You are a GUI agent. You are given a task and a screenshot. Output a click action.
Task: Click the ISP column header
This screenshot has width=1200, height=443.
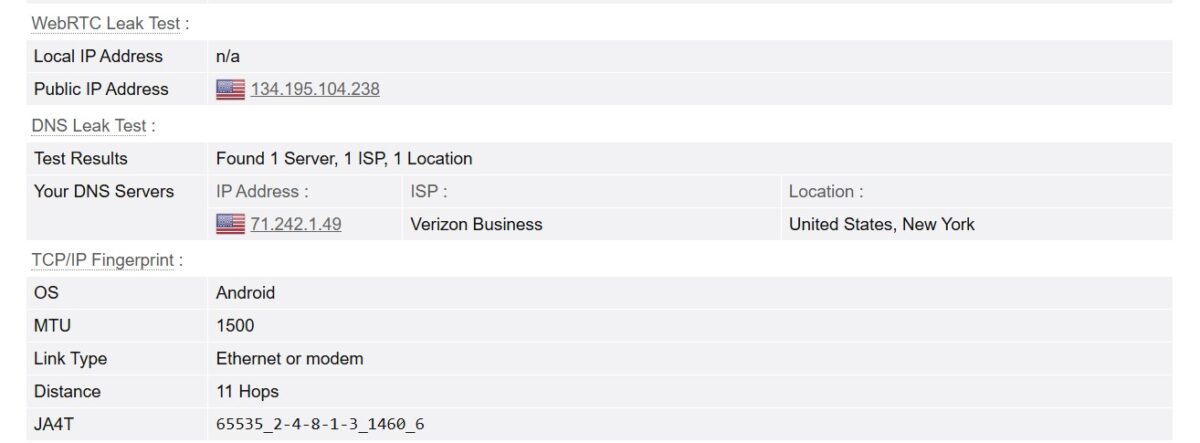click(428, 191)
